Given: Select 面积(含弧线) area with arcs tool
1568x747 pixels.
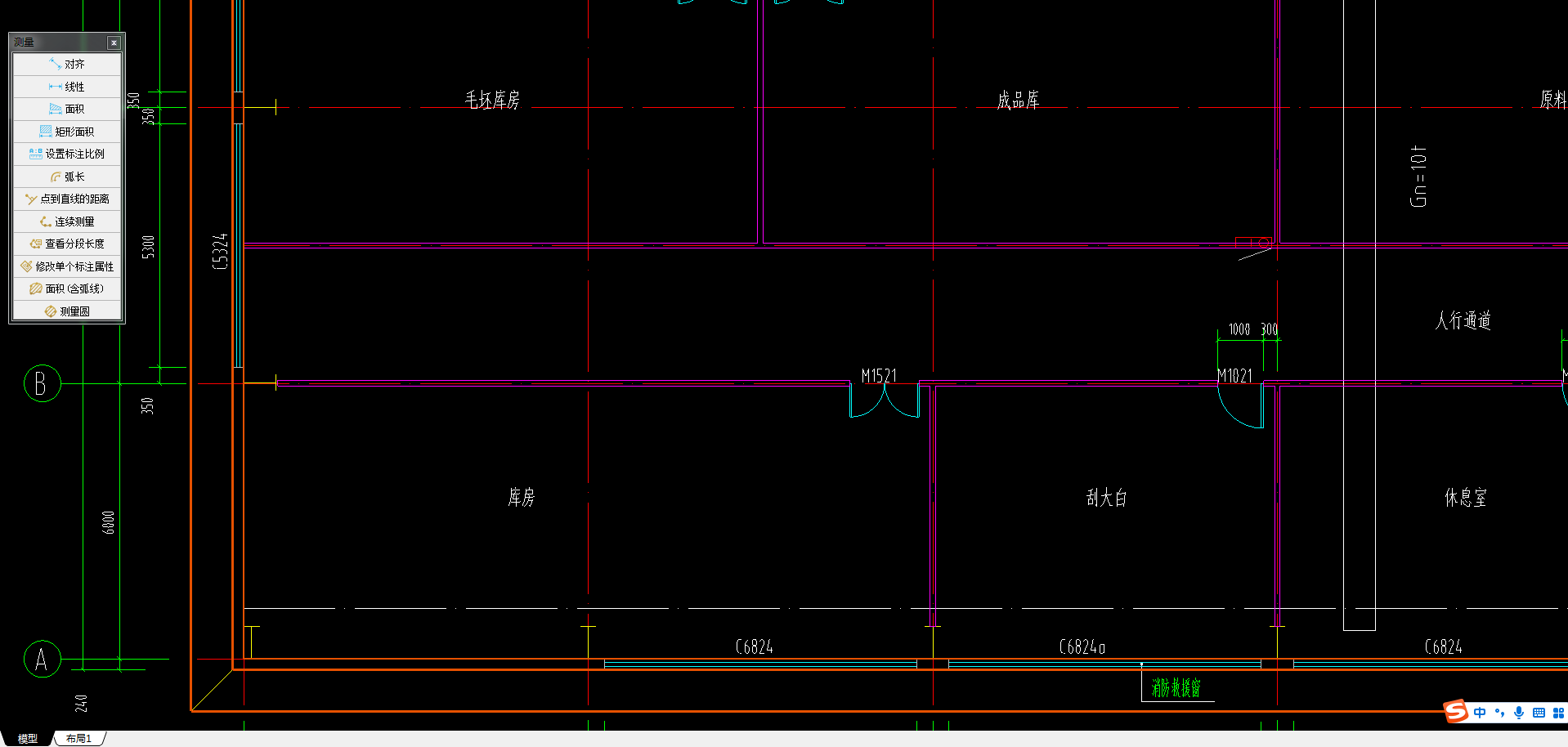Looking at the screenshot, I should click(x=67, y=289).
